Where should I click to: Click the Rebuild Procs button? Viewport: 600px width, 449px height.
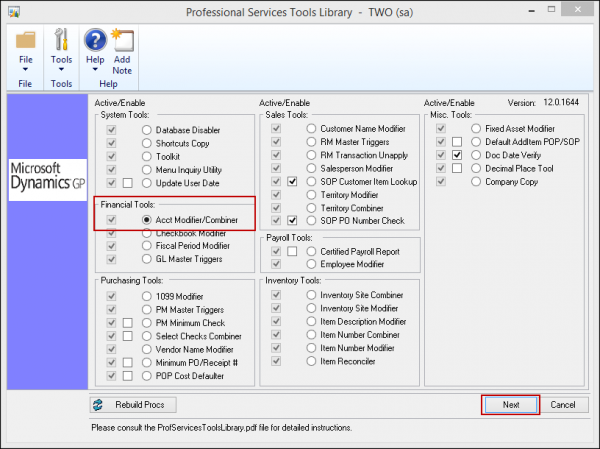tap(133, 405)
